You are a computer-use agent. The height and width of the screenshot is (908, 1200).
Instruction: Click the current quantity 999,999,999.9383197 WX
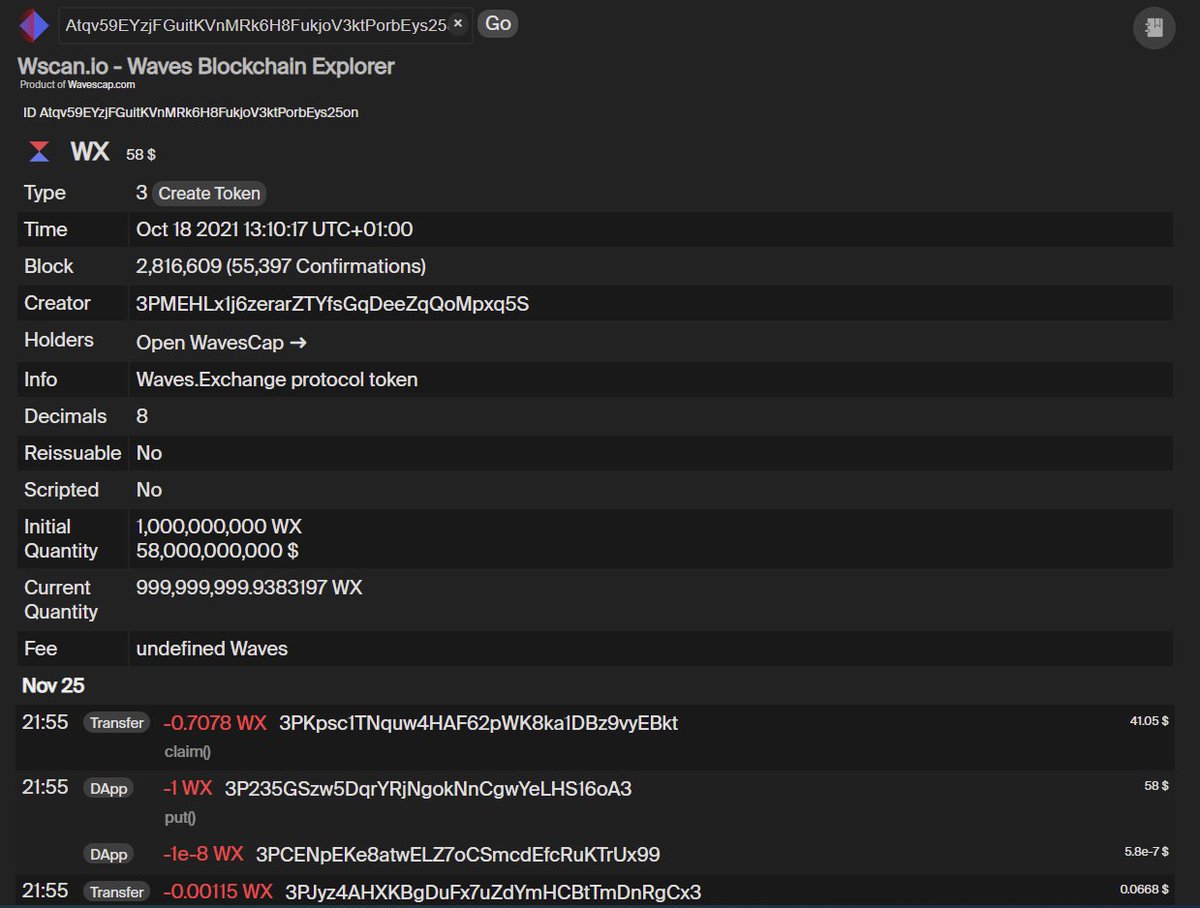(249, 588)
